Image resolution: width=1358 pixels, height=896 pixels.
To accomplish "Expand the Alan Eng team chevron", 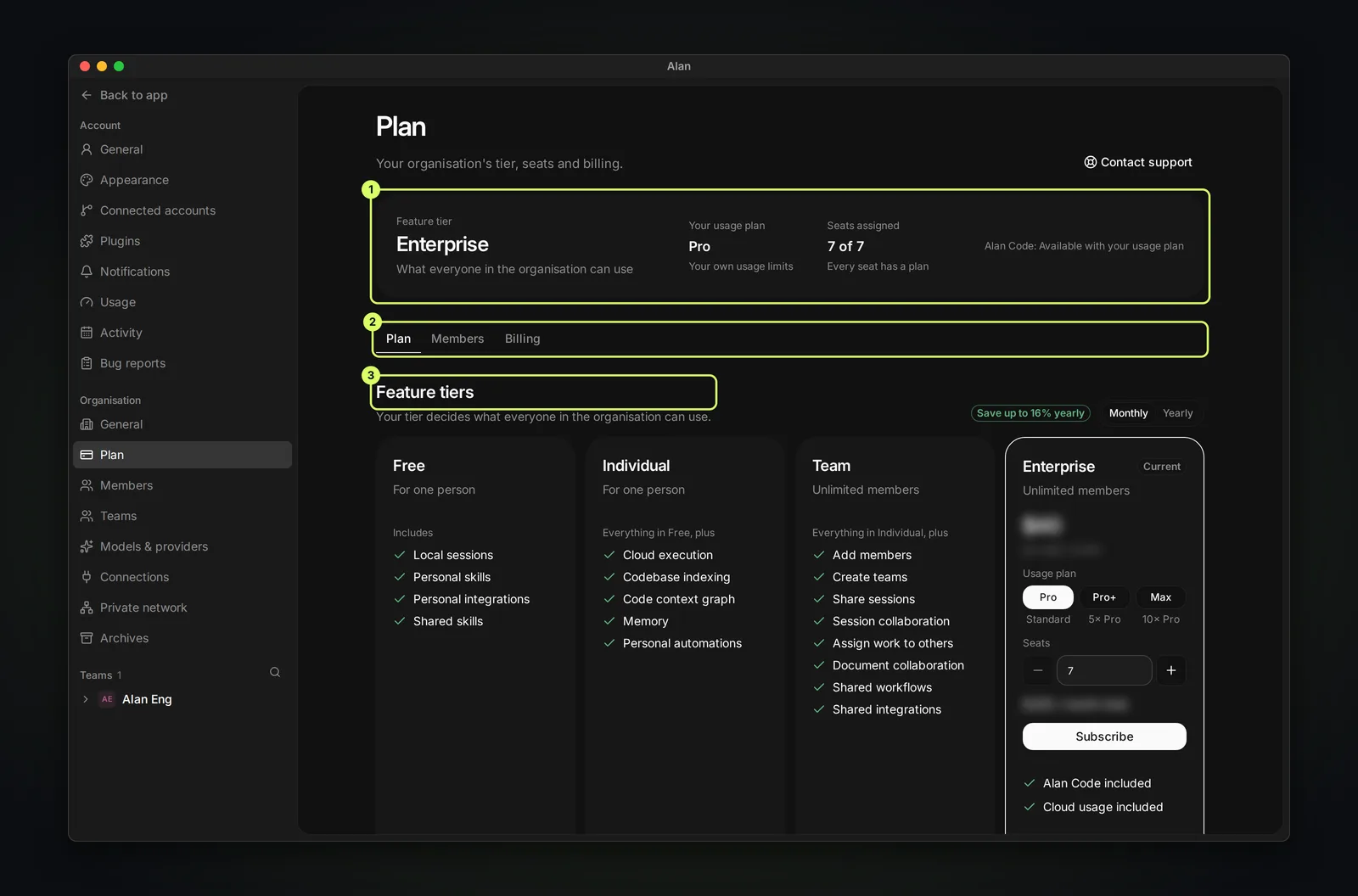I will (x=86, y=699).
